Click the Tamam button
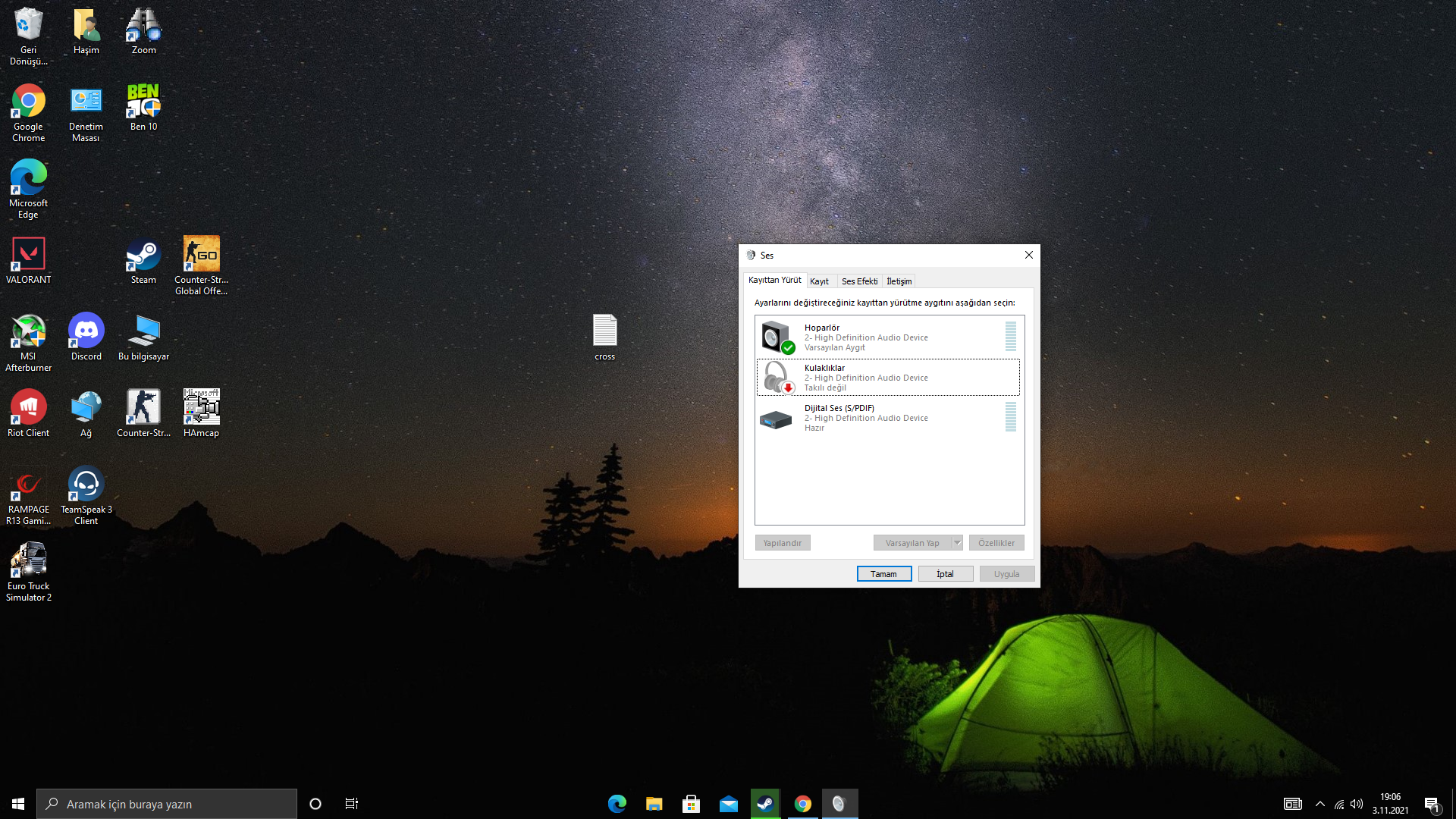This screenshot has height=819, width=1456. pyautogui.click(x=883, y=574)
